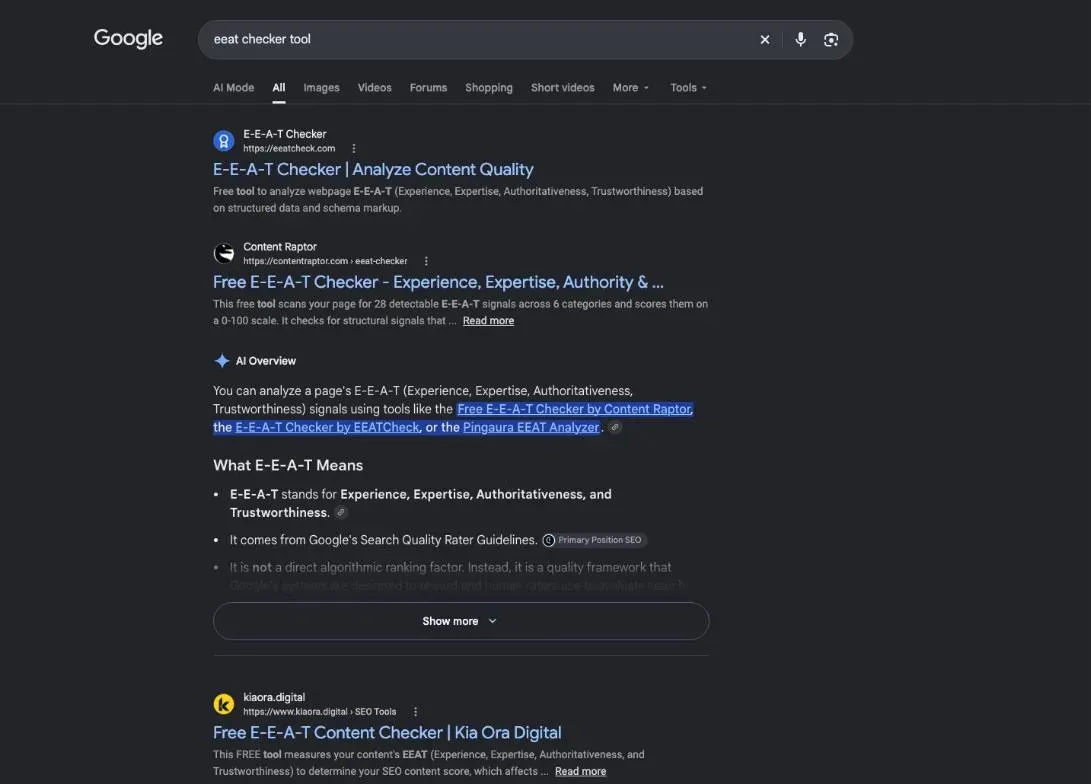Switch to Images tab
Image resolution: width=1091 pixels, height=784 pixels.
point(321,88)
